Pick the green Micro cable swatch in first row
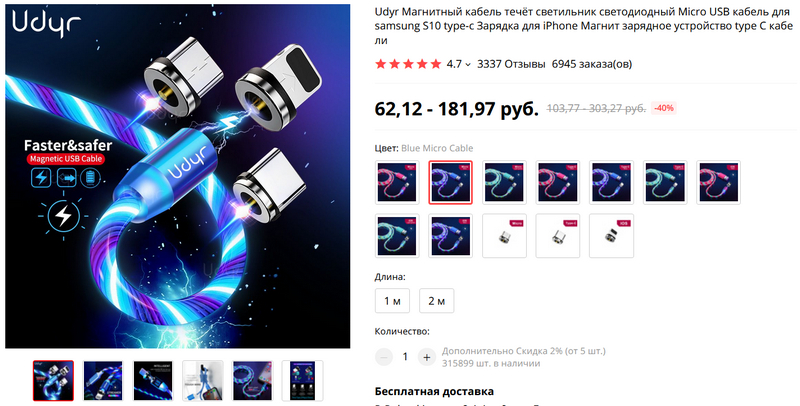This screenshot has width=800, height=406. tap(504, 182)
